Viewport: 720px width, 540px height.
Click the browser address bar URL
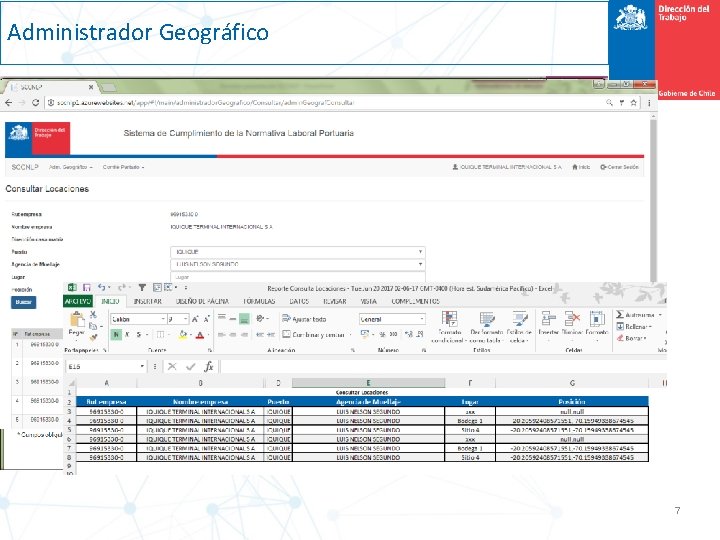coord(205,103)
